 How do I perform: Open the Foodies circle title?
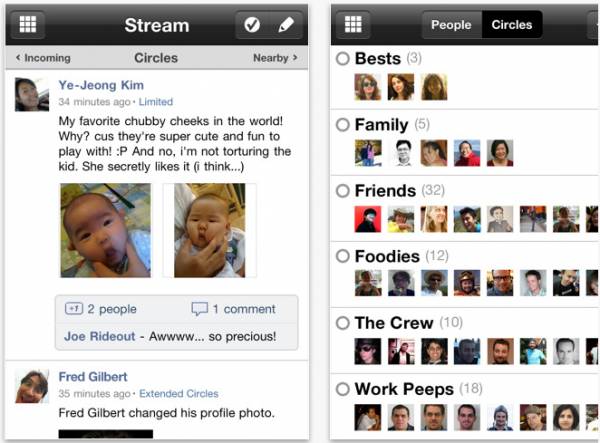[387, 256]
